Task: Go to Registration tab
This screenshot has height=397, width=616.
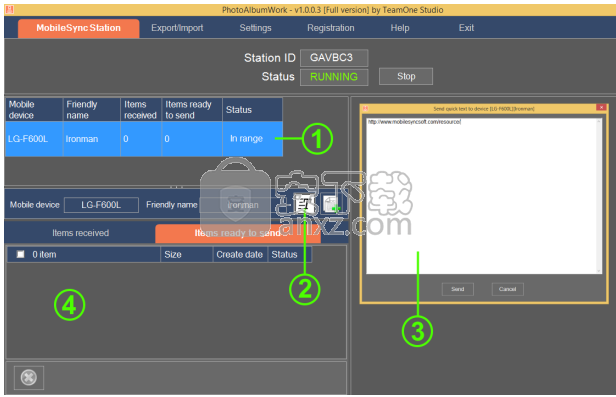Action: pyautogui.click(x=331, y=28)
